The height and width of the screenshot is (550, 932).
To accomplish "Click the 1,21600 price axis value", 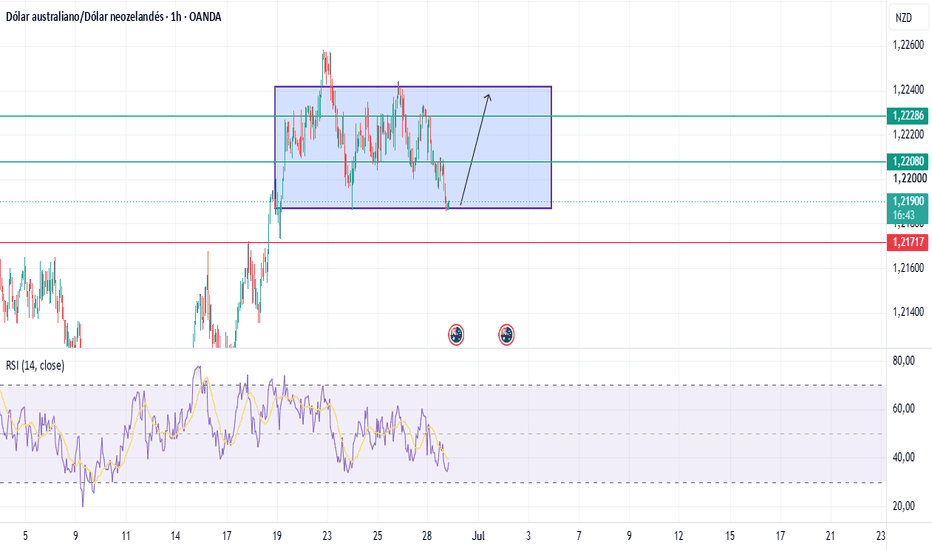I will pyautogui.click(x=908, y=268).
